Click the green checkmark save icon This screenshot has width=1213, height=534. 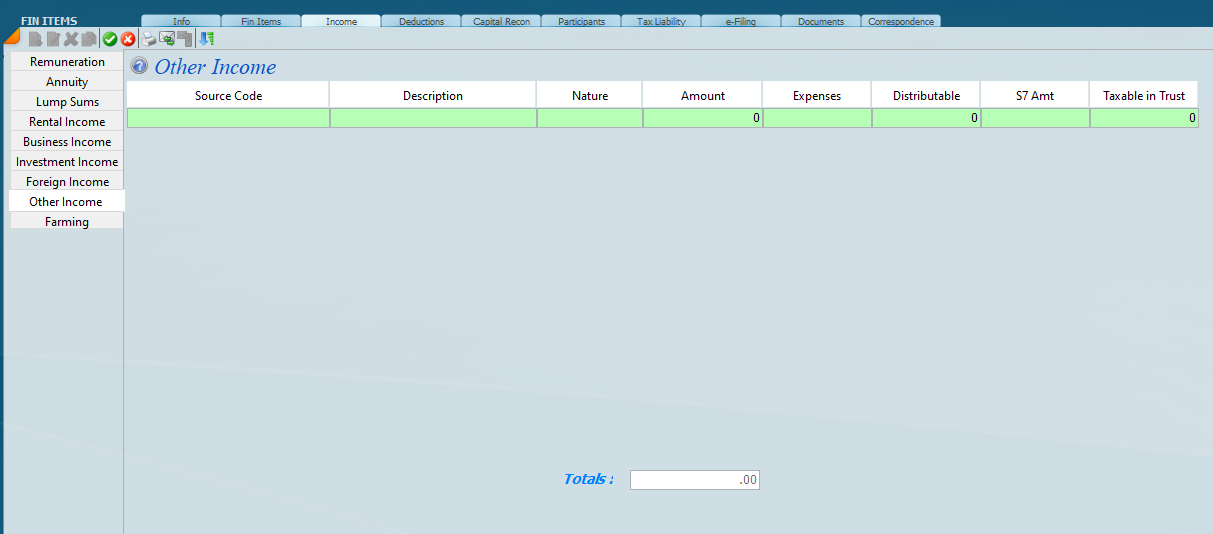point(110,39)
